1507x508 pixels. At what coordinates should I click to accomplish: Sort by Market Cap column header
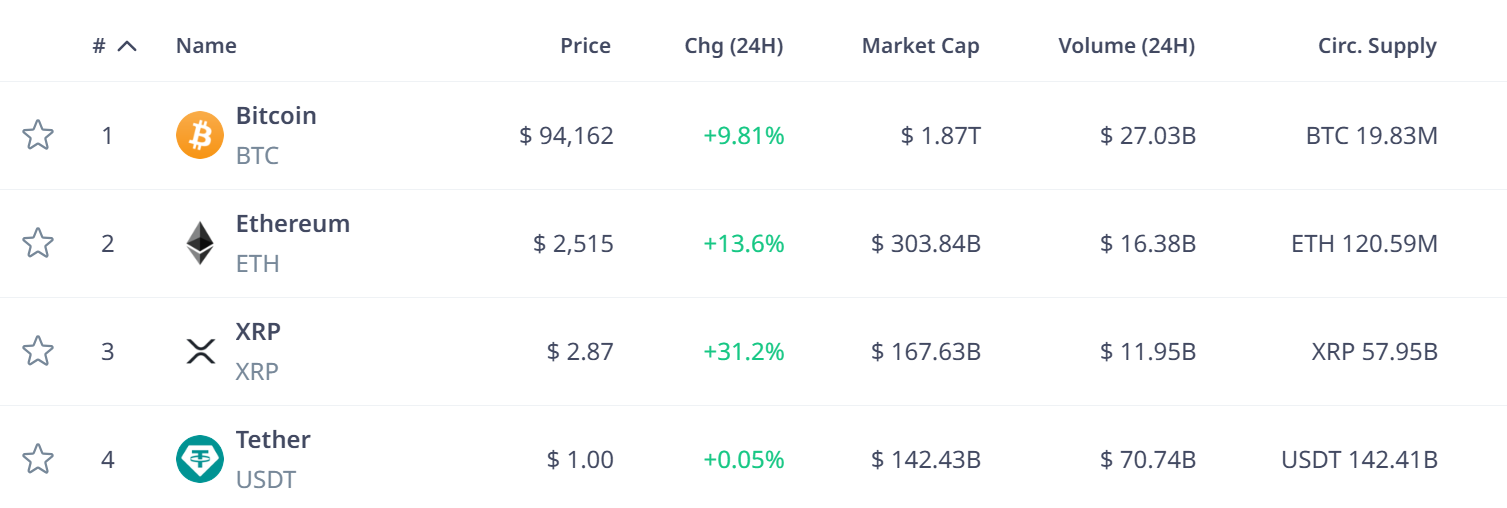pyautogui.click(x=920, y=46)
